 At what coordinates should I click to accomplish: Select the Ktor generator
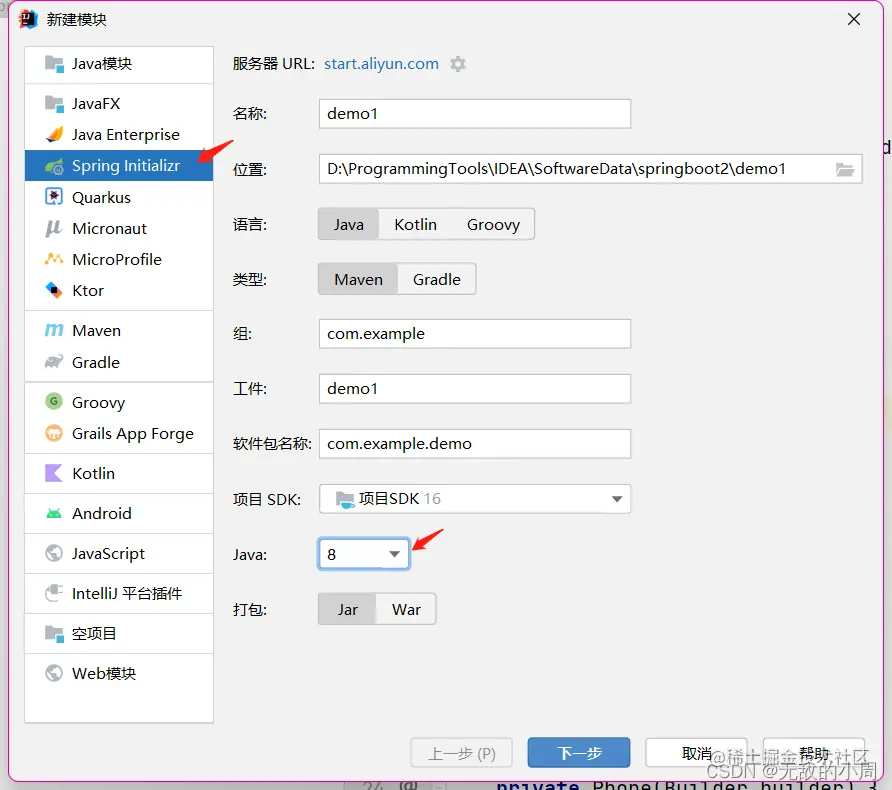click(x=119, y=291)
